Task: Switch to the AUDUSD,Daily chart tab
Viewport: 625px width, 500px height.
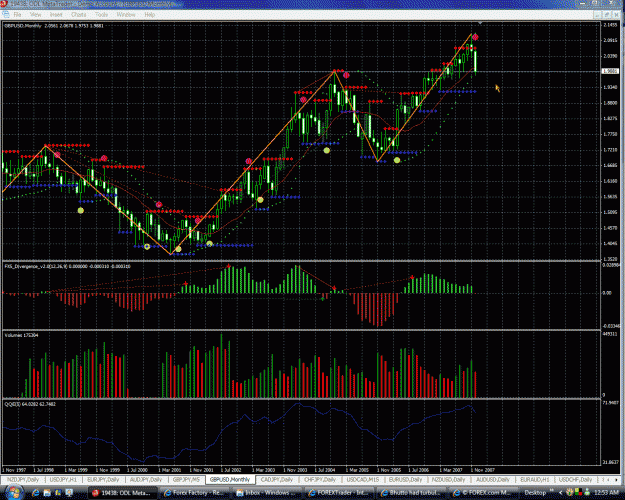Action: (493, 479)
